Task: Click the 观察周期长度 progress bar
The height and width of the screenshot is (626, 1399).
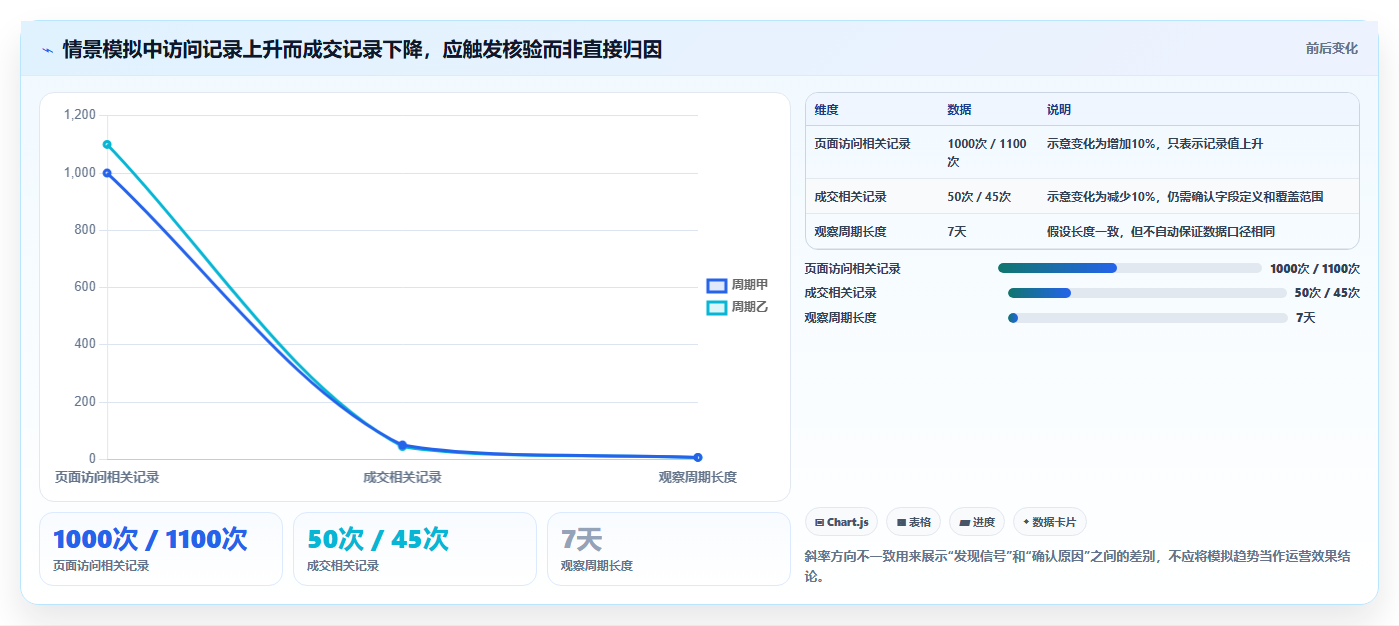Action: click(x=1148, y=318)
